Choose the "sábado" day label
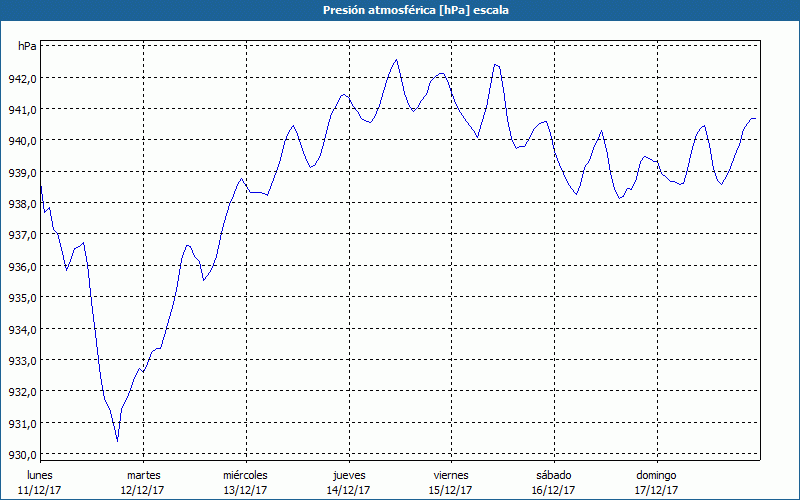800x500 pixels. pyautogui.click(x=553, y=474)
